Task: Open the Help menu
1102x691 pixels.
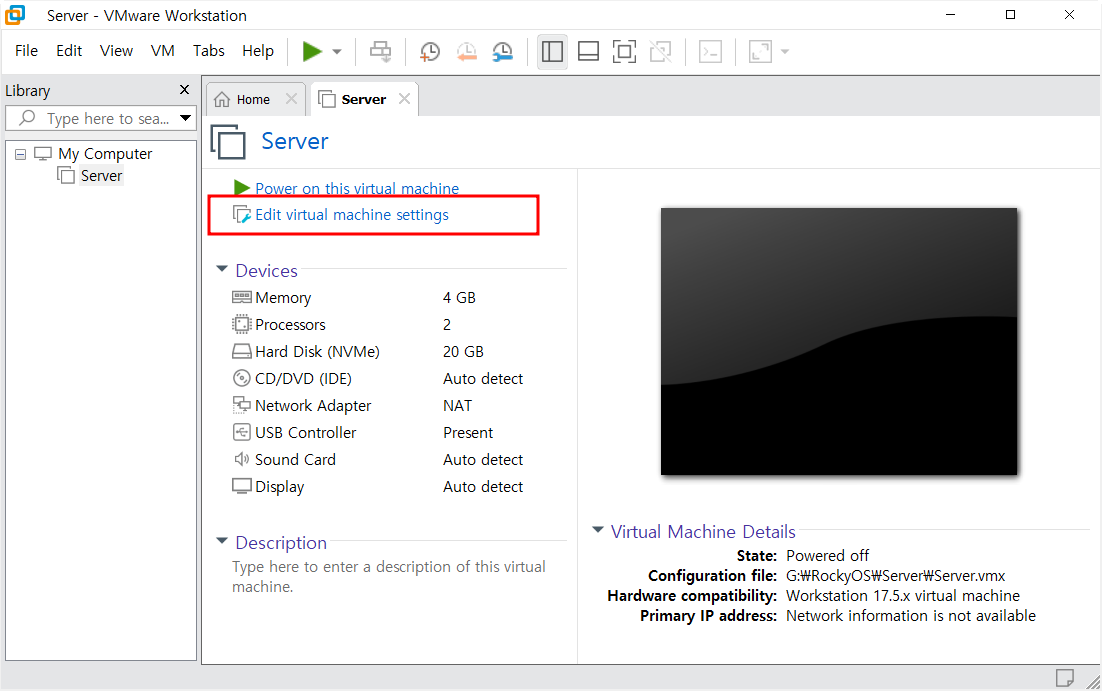Action: coord(258,51)
